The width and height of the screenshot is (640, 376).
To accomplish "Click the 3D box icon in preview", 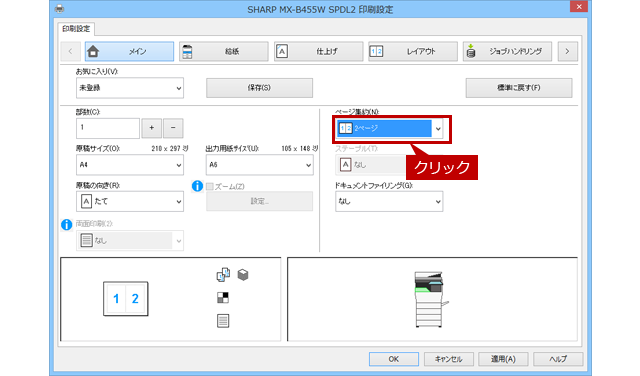I will tap(243, 275).
